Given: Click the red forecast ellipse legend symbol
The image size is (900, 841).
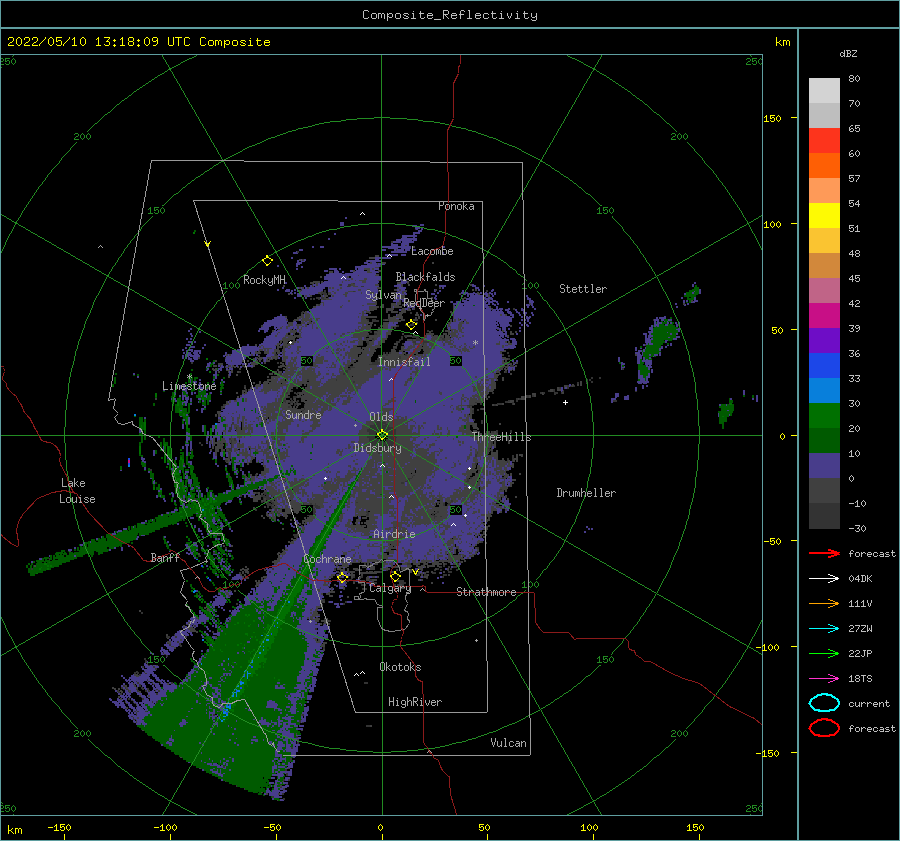Looking at the screenshot, I should pyautogui.click(x=824, y=728).
